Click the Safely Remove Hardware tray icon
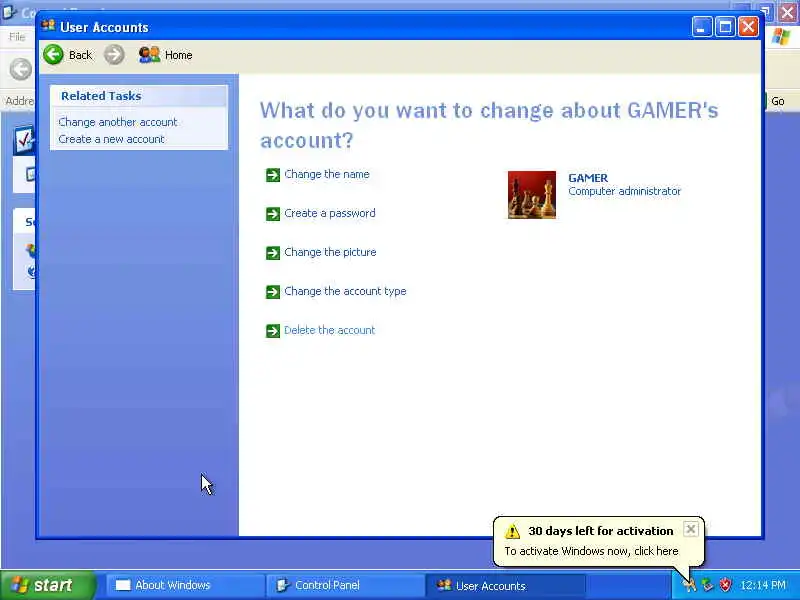The height and width of the screenshot is (600, 800). coord(707,585)
